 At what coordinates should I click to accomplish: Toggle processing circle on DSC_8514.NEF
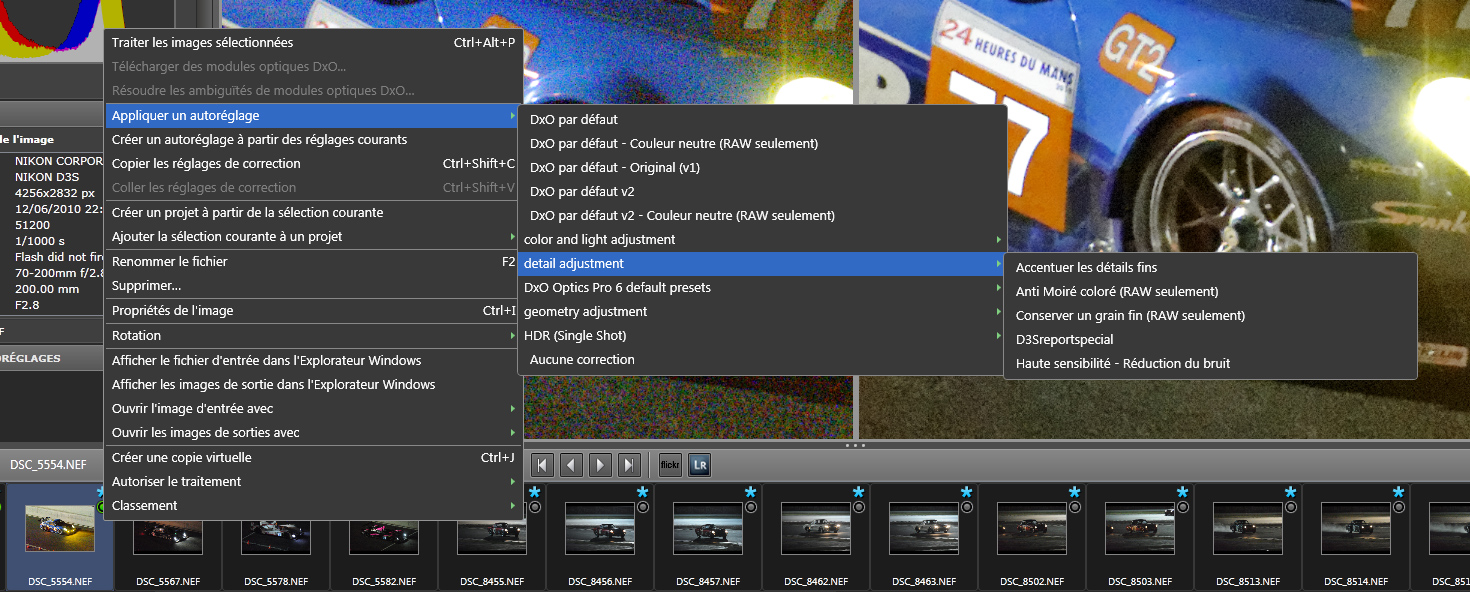pos(1399,507)
